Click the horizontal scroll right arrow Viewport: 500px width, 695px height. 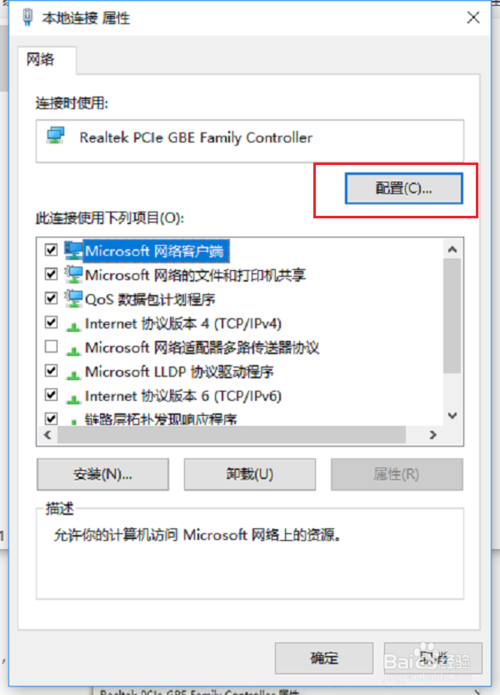point(433,435)
